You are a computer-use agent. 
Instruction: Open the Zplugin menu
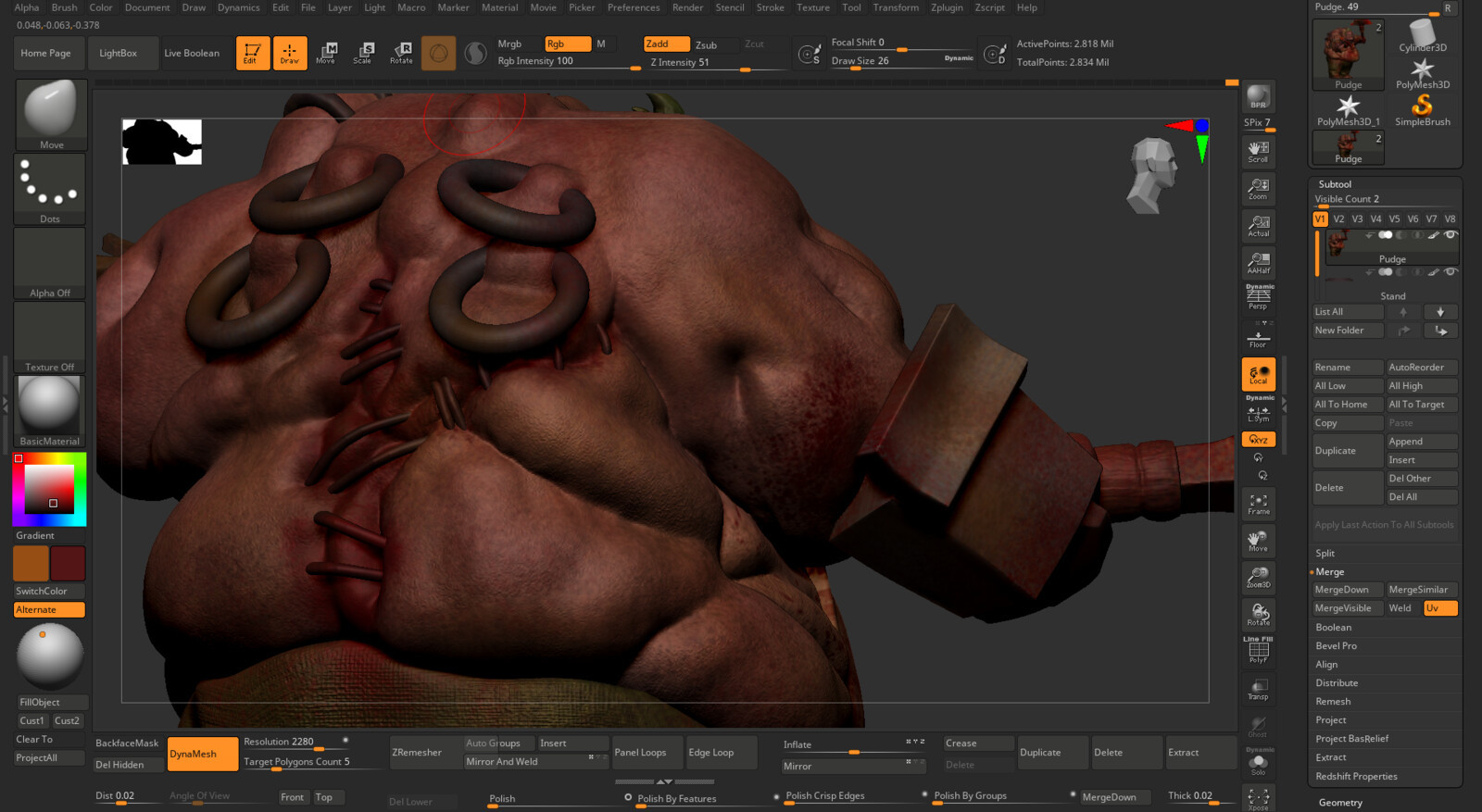(x=947, y=7)
